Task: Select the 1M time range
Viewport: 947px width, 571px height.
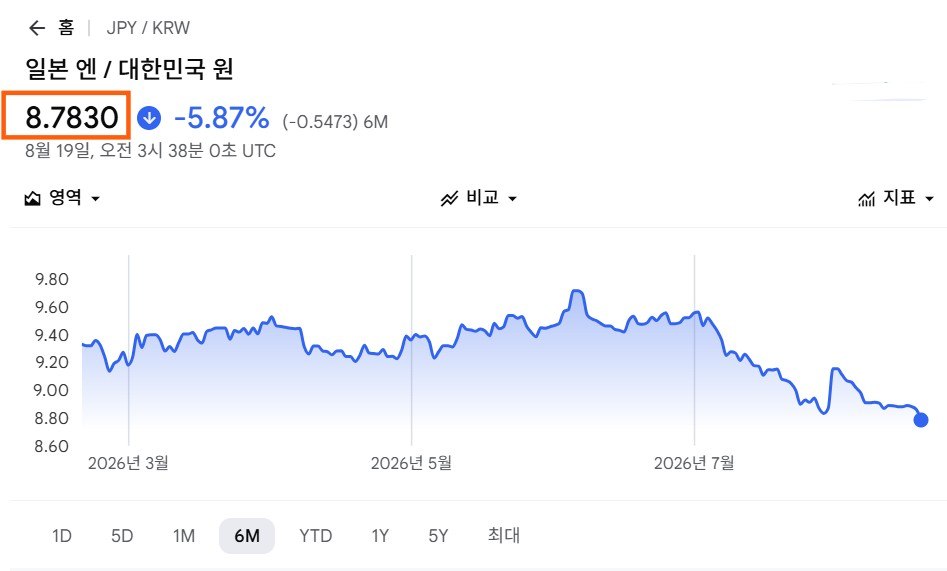Action: pyautogui.click(x=184, y=536)
